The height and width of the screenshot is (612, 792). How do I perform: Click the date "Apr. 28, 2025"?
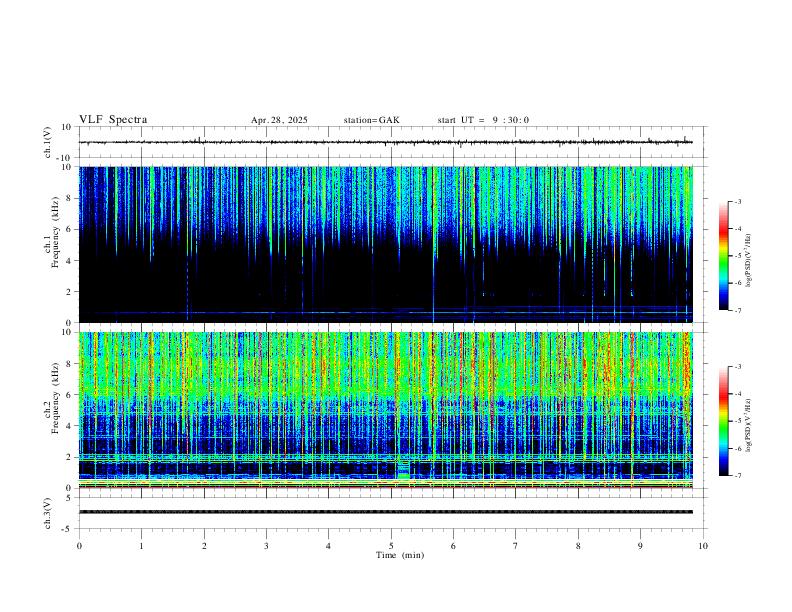coord(279,120)
